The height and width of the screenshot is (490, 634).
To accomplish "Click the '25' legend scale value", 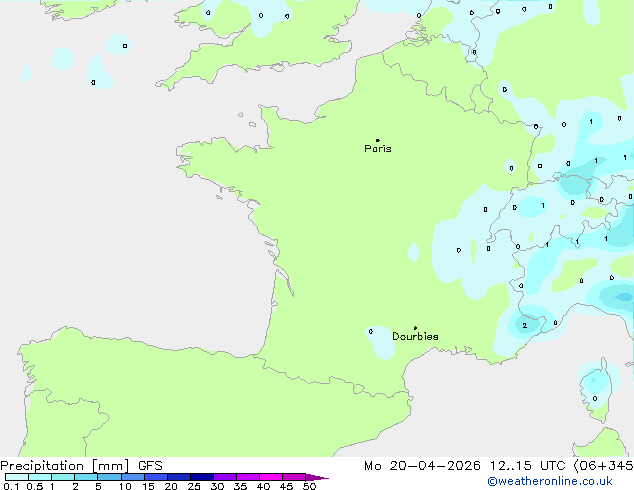I will (194, 486).
